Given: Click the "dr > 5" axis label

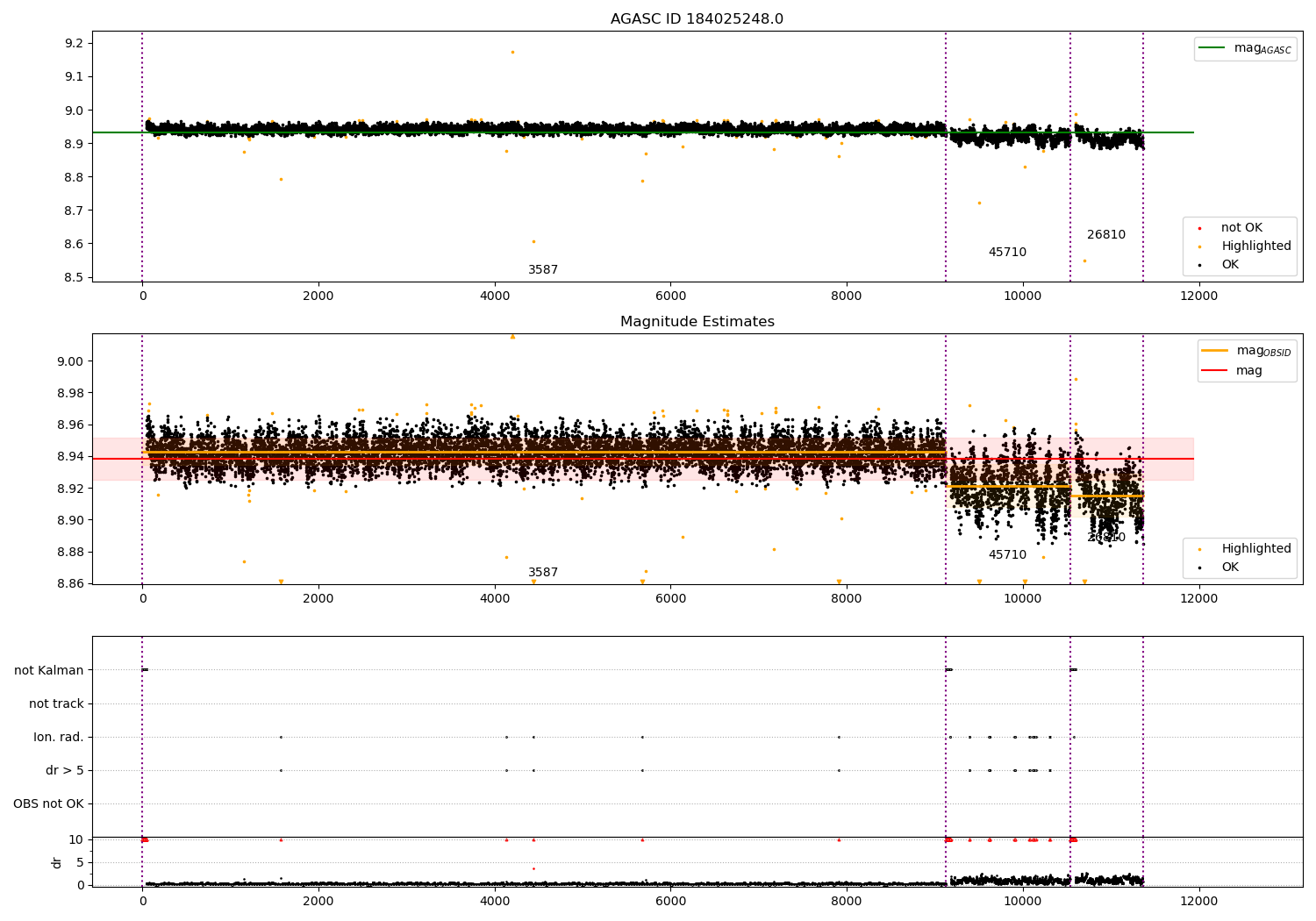Looking at the screenshot, I should point(65,770).
